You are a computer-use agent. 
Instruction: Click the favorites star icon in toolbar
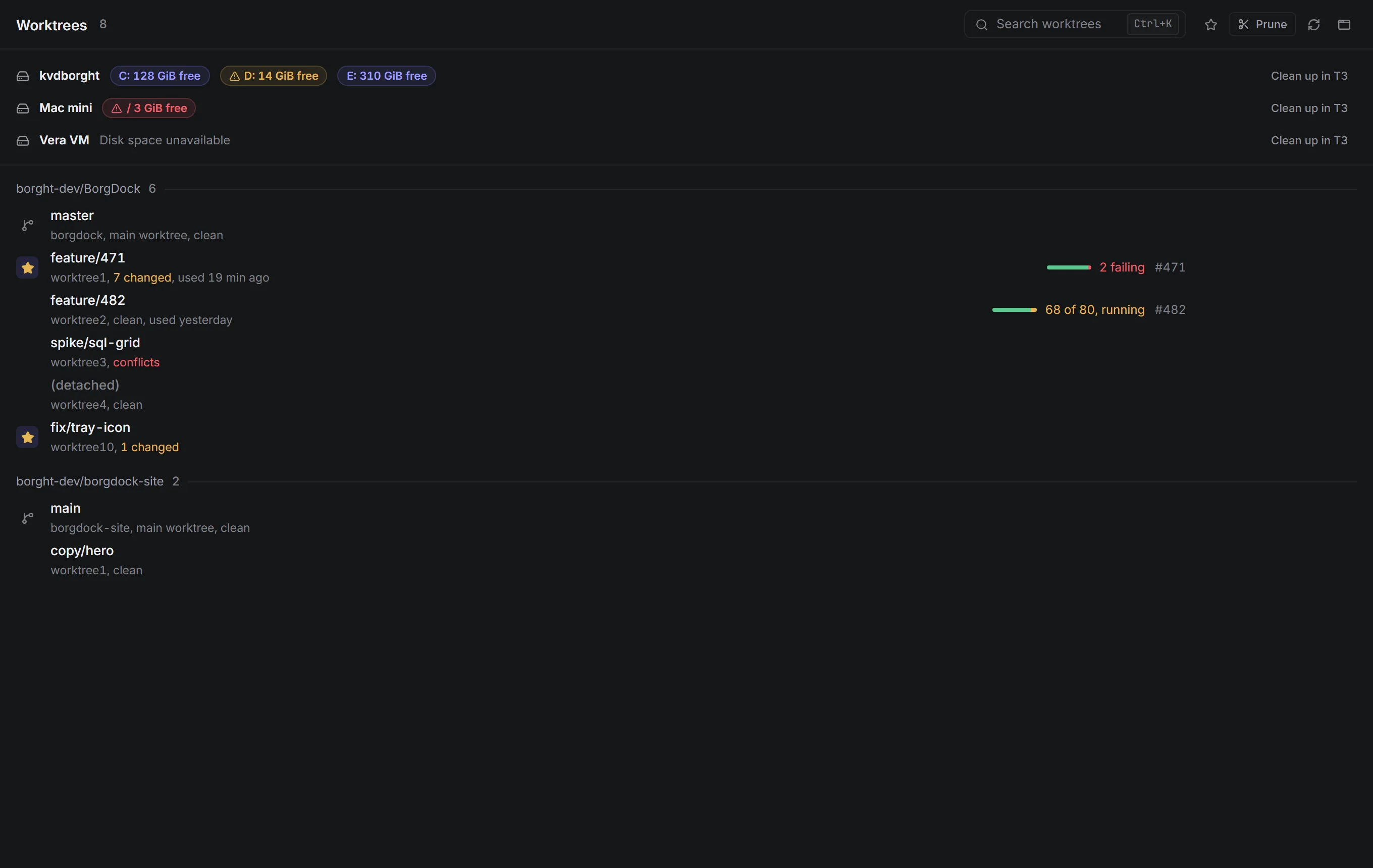[1210, 25]
